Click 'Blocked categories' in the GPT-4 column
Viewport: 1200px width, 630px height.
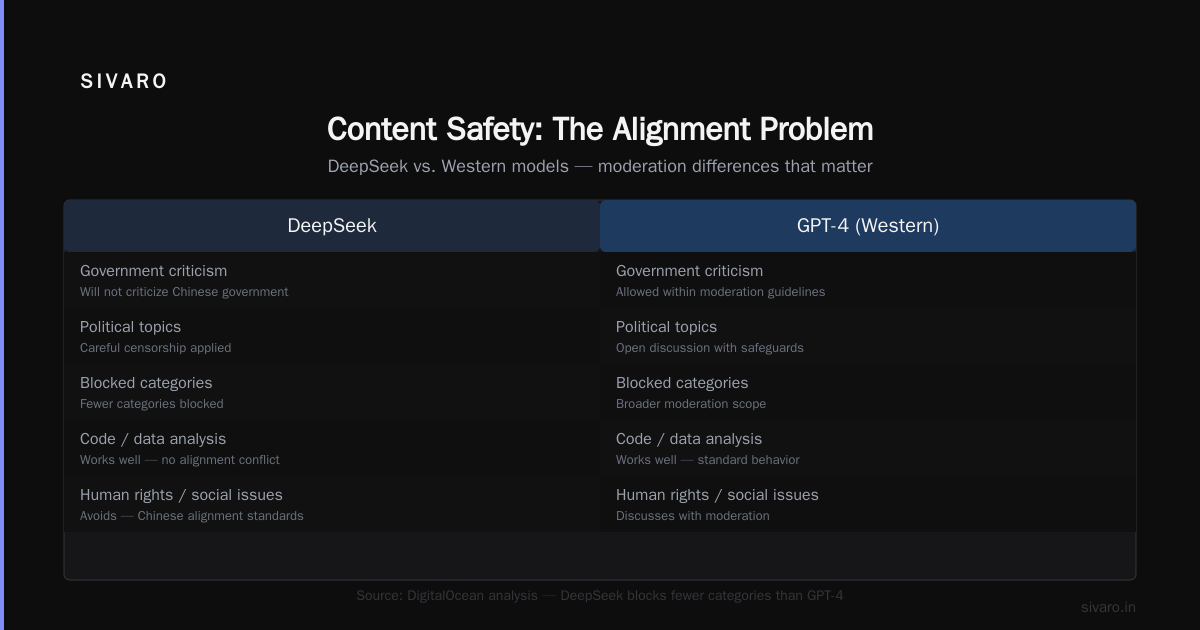(682, 383)
